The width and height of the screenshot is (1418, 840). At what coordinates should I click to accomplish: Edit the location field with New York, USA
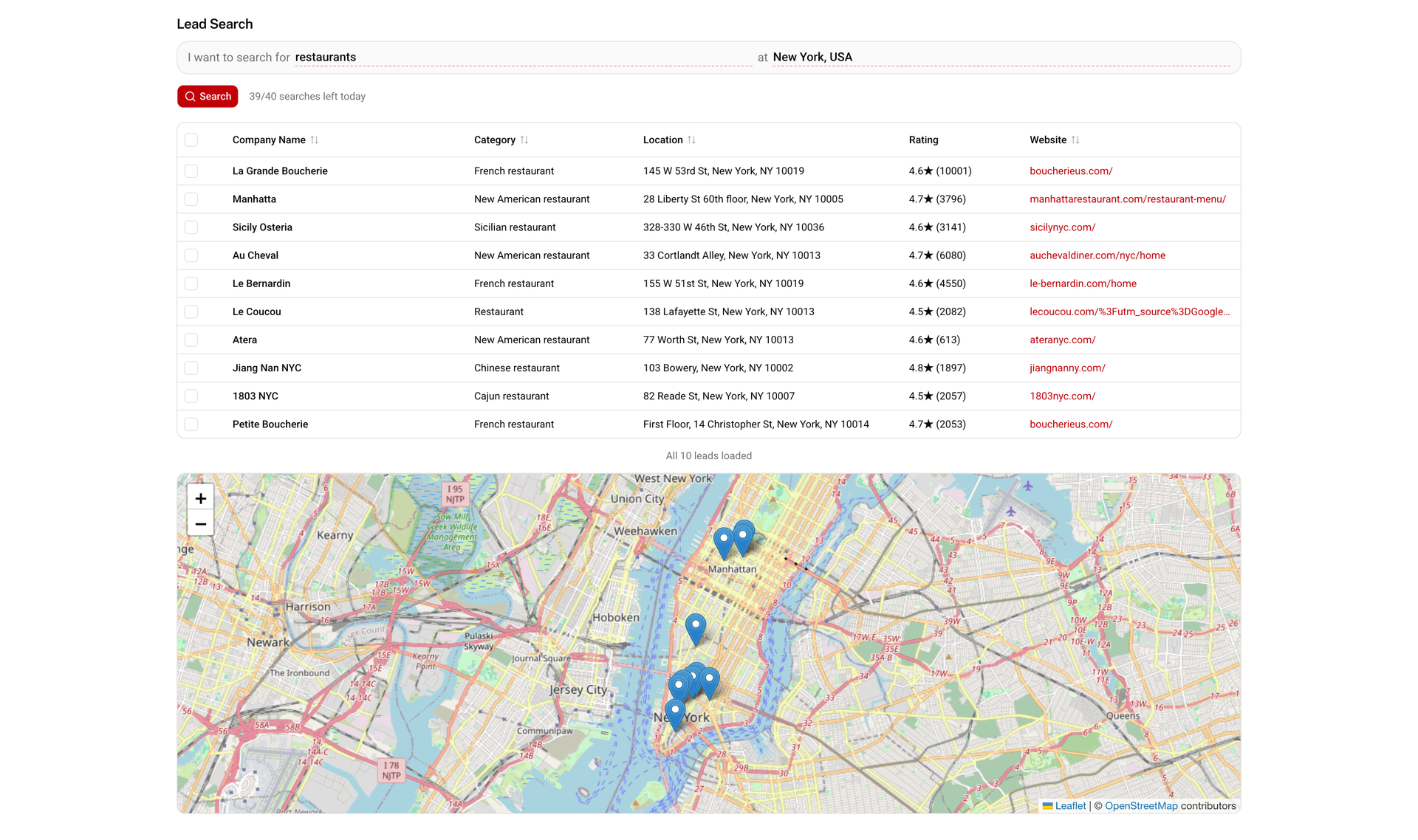click(x=1001, y=57)
